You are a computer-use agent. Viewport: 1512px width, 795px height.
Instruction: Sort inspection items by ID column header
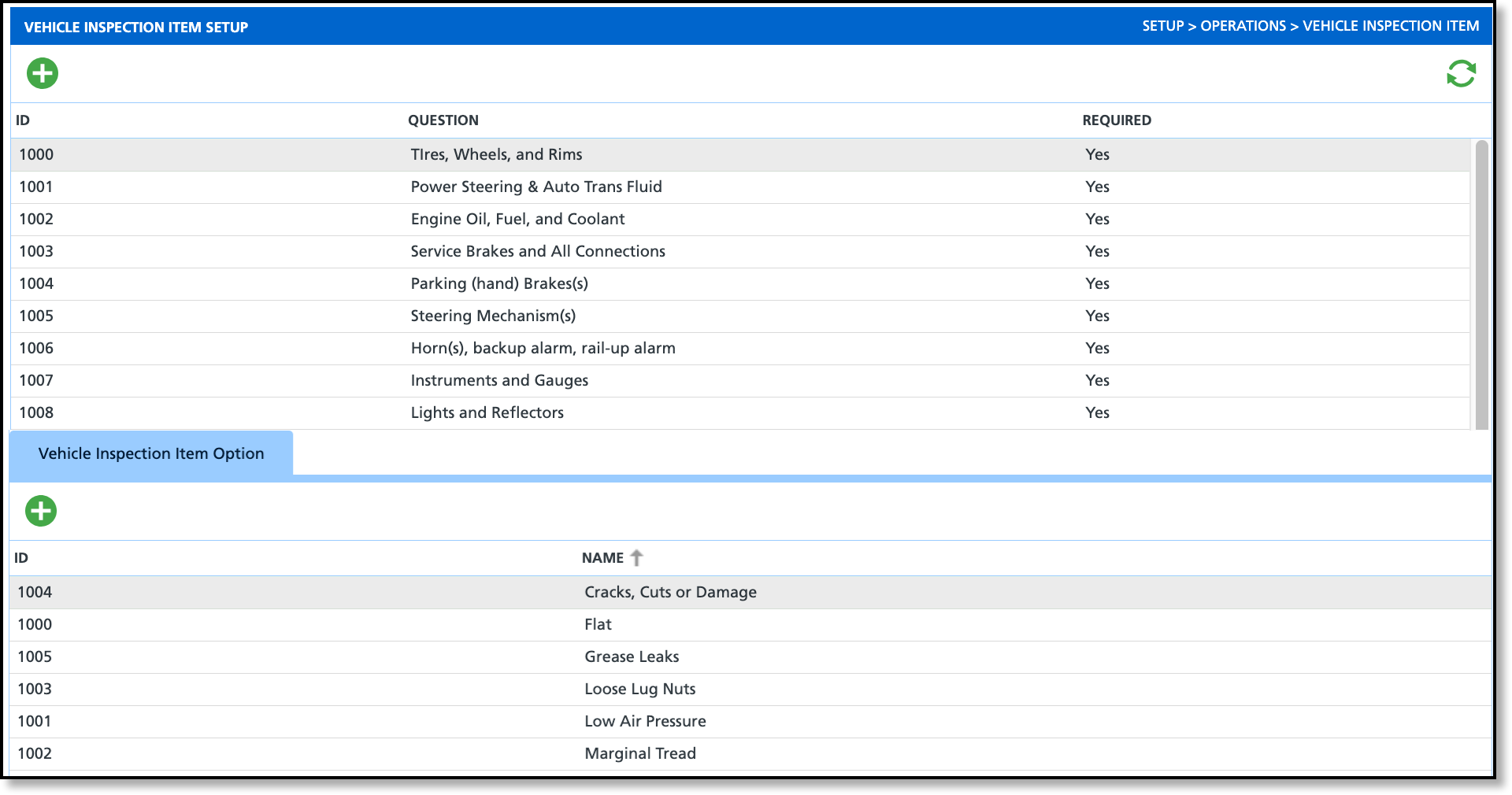23,120
